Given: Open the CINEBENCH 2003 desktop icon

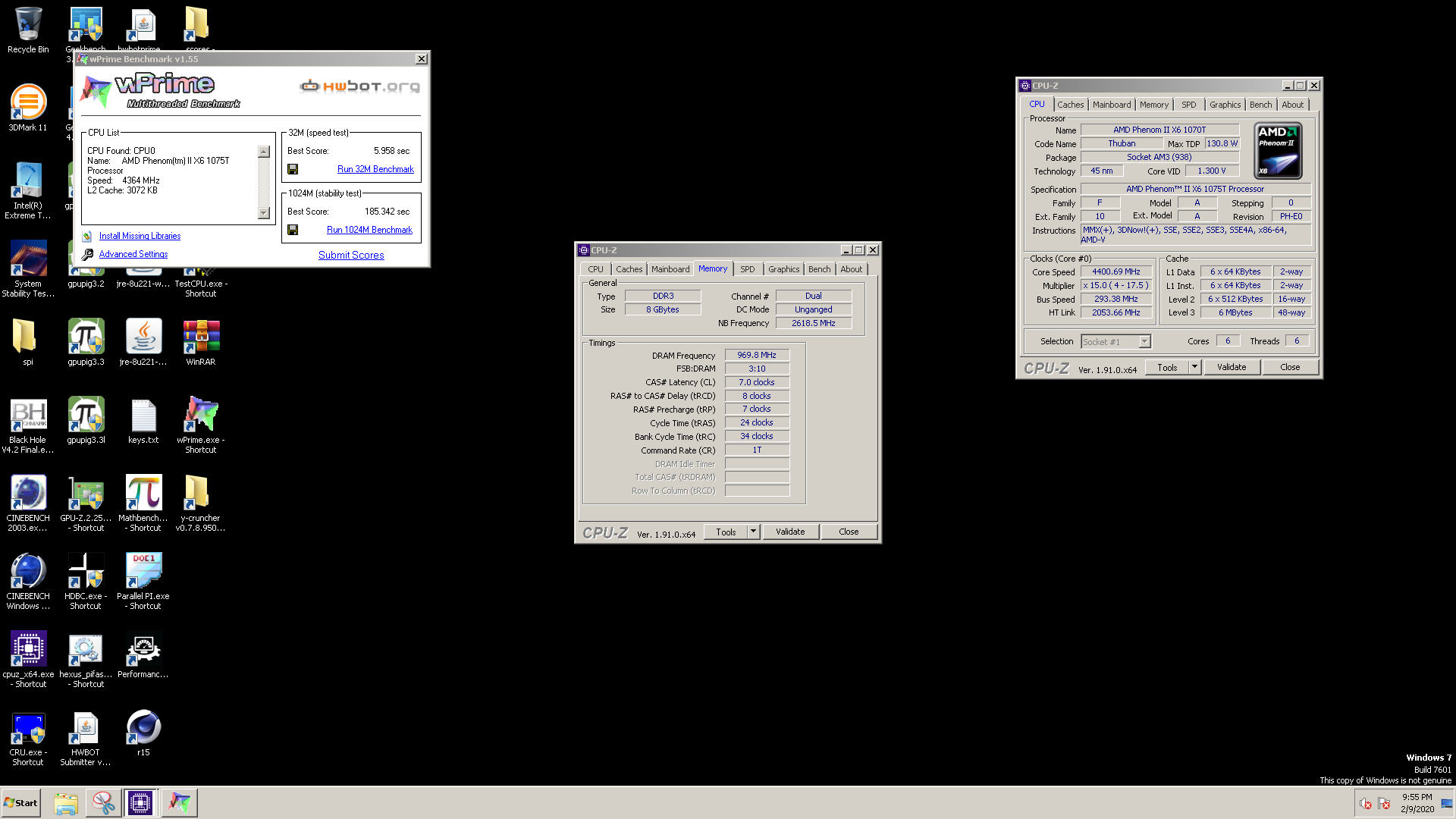Looking at the screenshot, I should (x=28, y=503).
